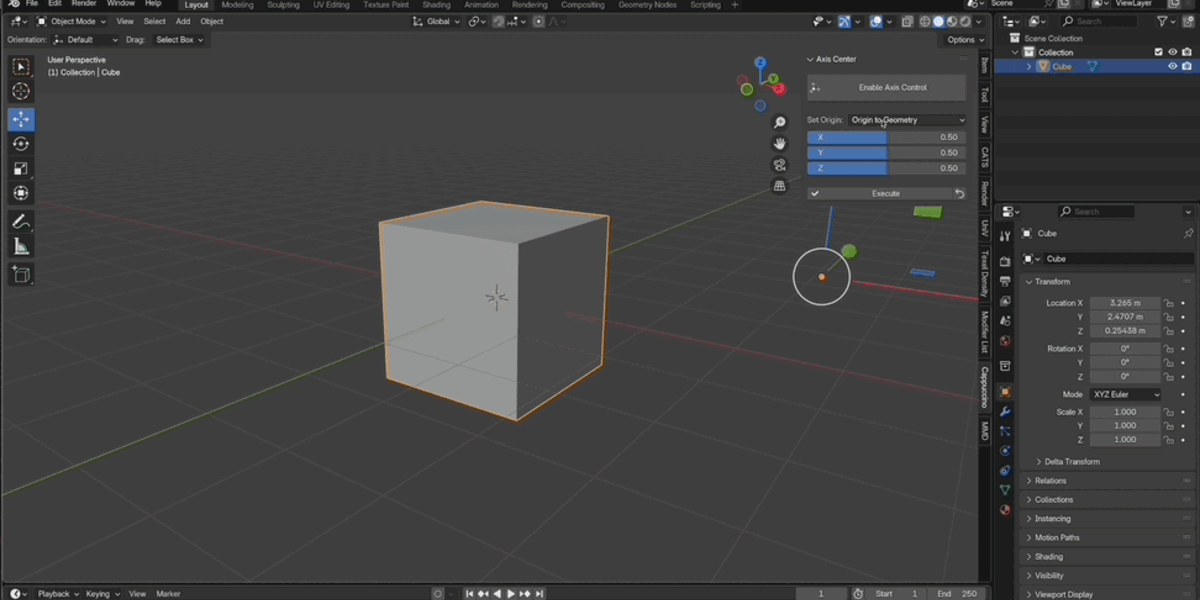Toggle Collection exclude checkbox in outliner
This screenshot has height=600, width=1200.
click(1158, 52)
